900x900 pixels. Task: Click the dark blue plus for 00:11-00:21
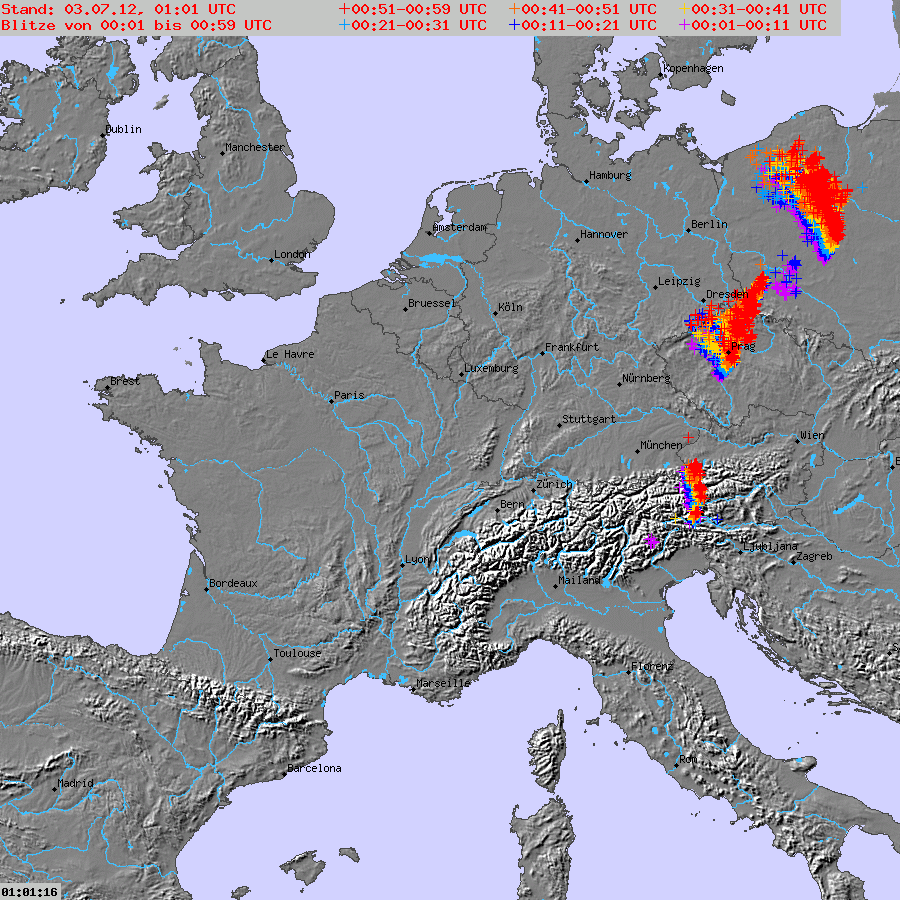click(x=514, y=25)
